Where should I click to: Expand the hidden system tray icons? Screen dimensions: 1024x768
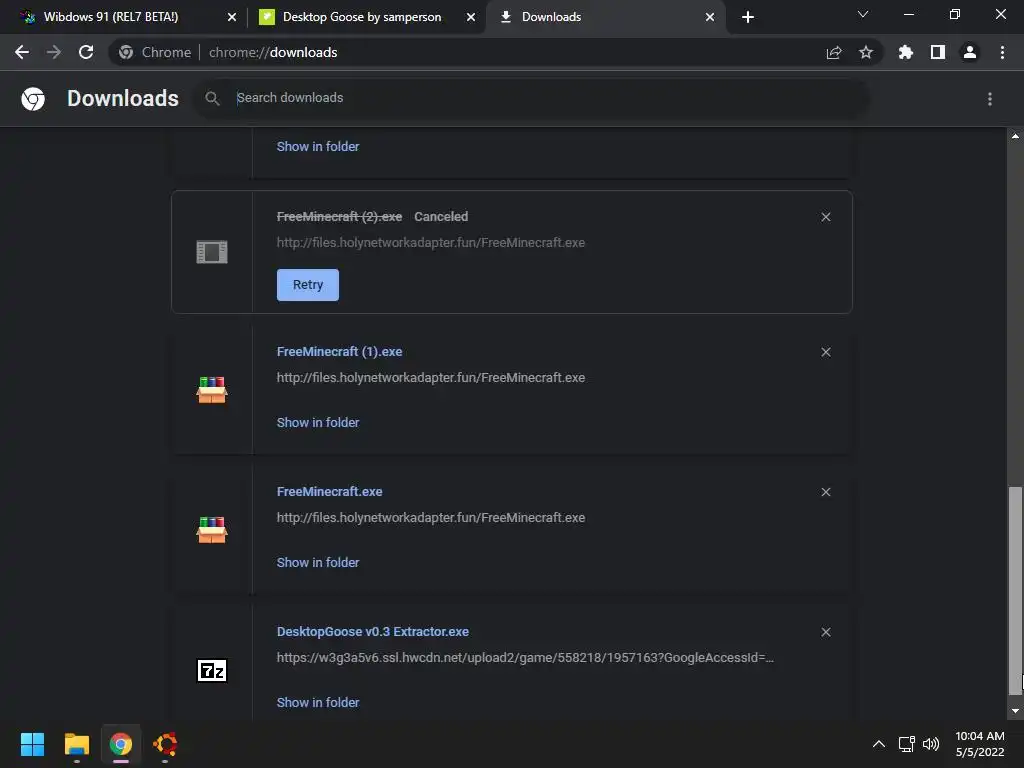879,744
